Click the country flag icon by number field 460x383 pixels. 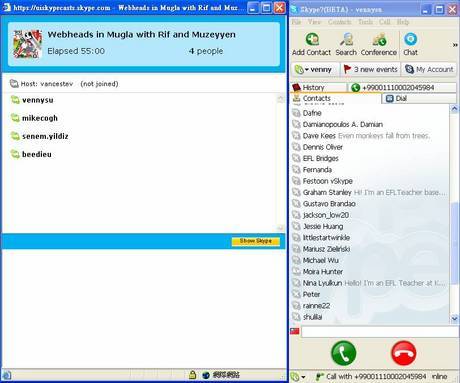pyautogui.click(x=295, y=331)
